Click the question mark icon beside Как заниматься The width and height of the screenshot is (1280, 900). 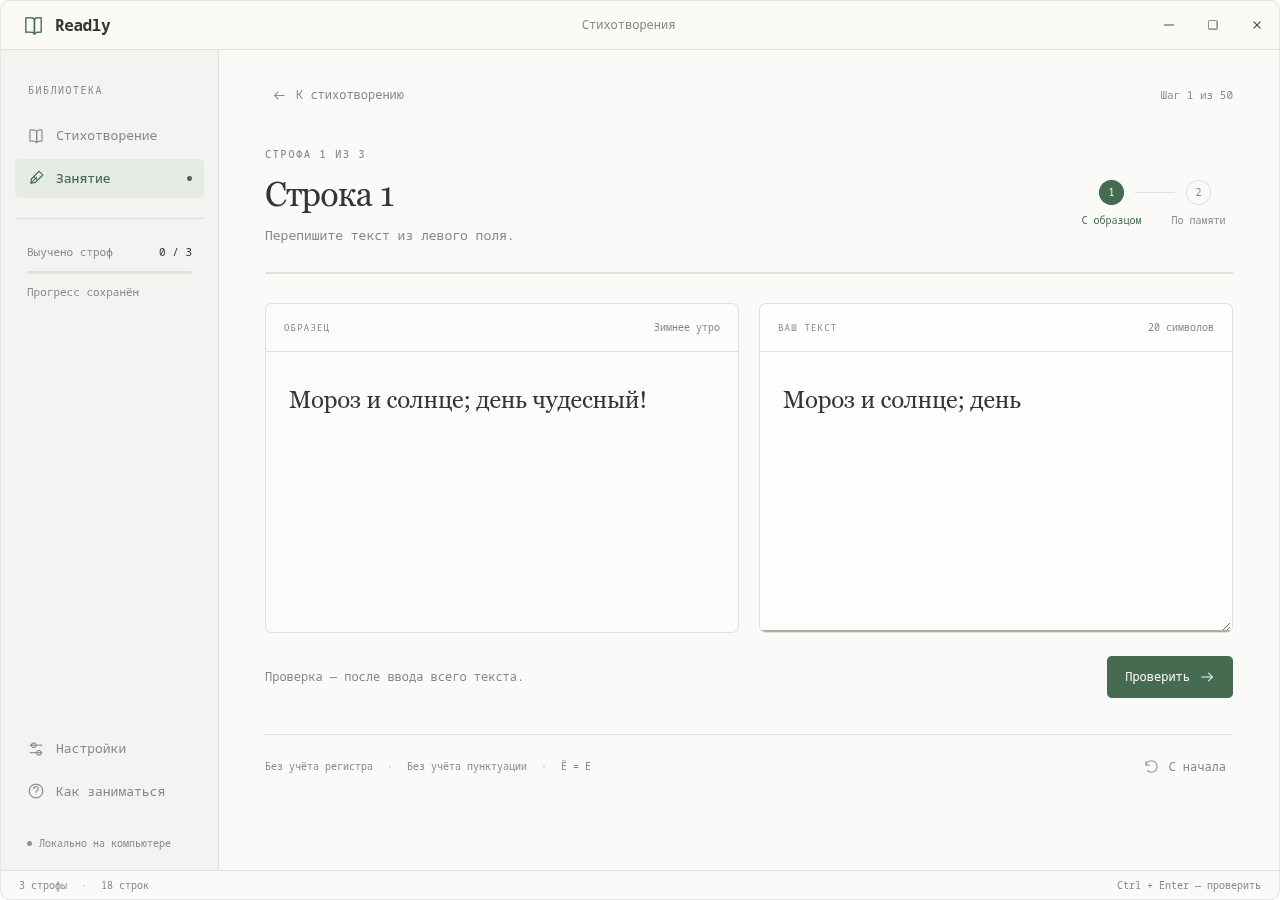click(x=36, y=791)
